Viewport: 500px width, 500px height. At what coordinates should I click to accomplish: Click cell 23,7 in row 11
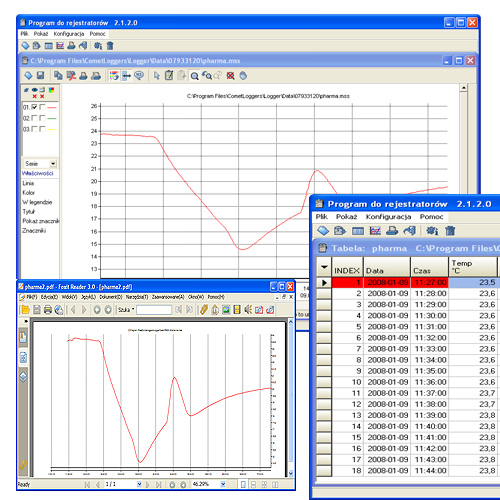pos(472,393)
